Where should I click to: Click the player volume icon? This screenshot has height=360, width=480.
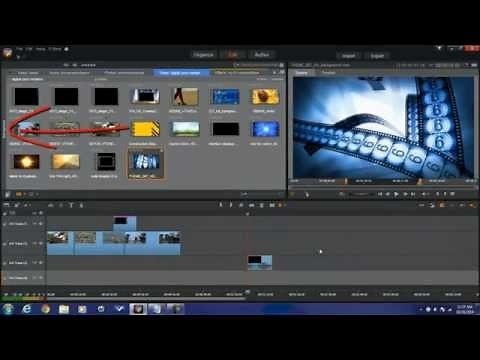point(425,194)
